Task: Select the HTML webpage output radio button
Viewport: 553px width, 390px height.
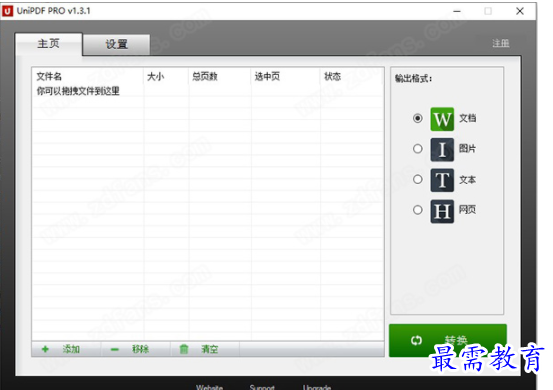Action: 418,210
